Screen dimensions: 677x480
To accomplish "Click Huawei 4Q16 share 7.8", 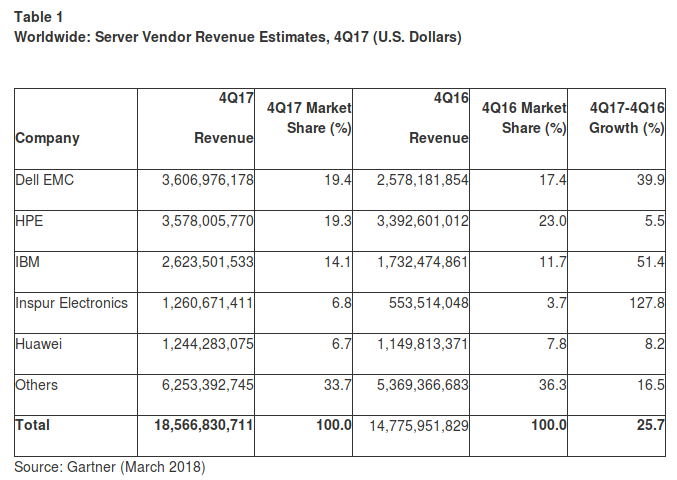I will coord(557,344).
